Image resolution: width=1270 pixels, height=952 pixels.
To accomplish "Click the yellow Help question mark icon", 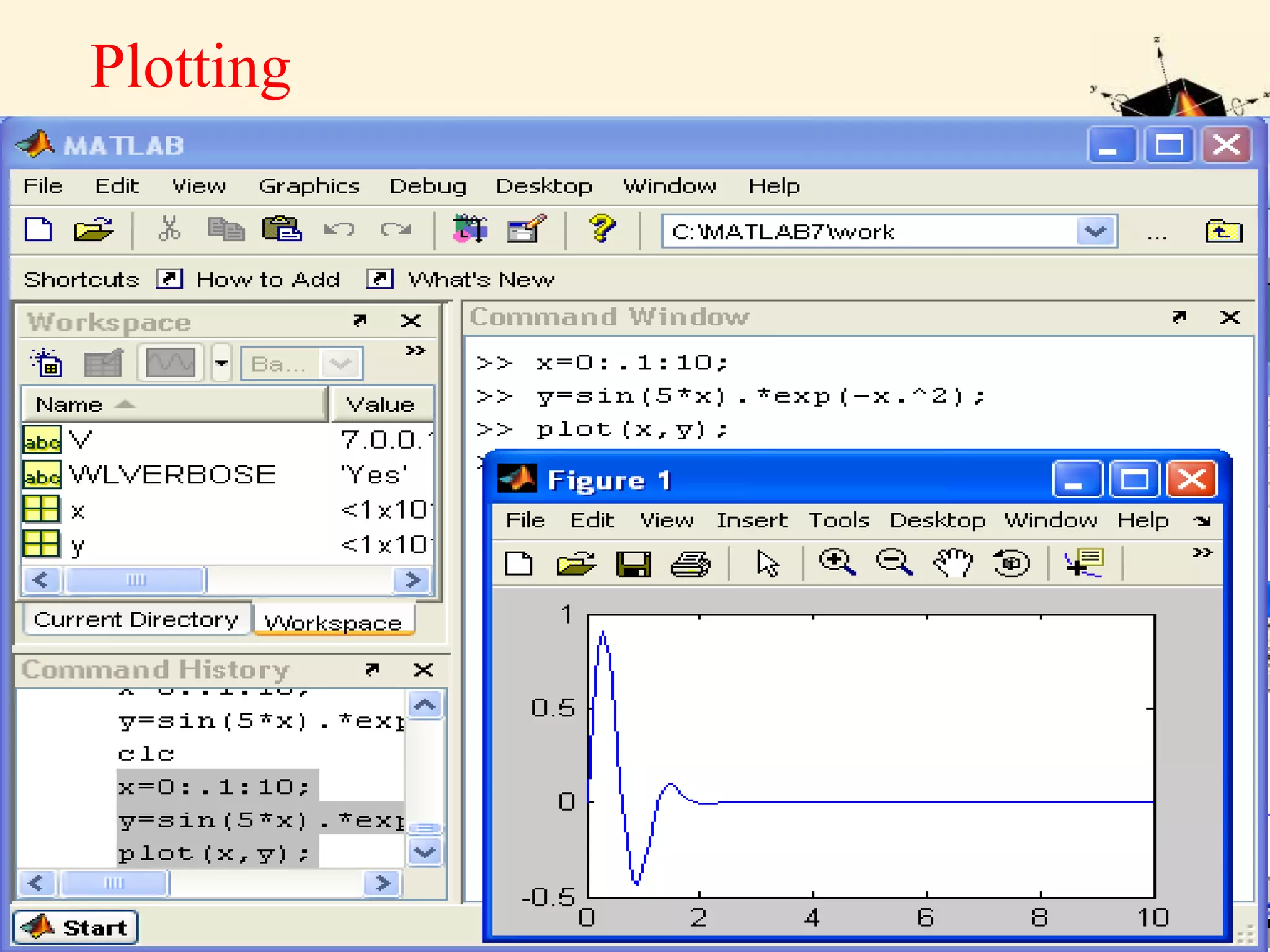I will [x=602, y=229].
